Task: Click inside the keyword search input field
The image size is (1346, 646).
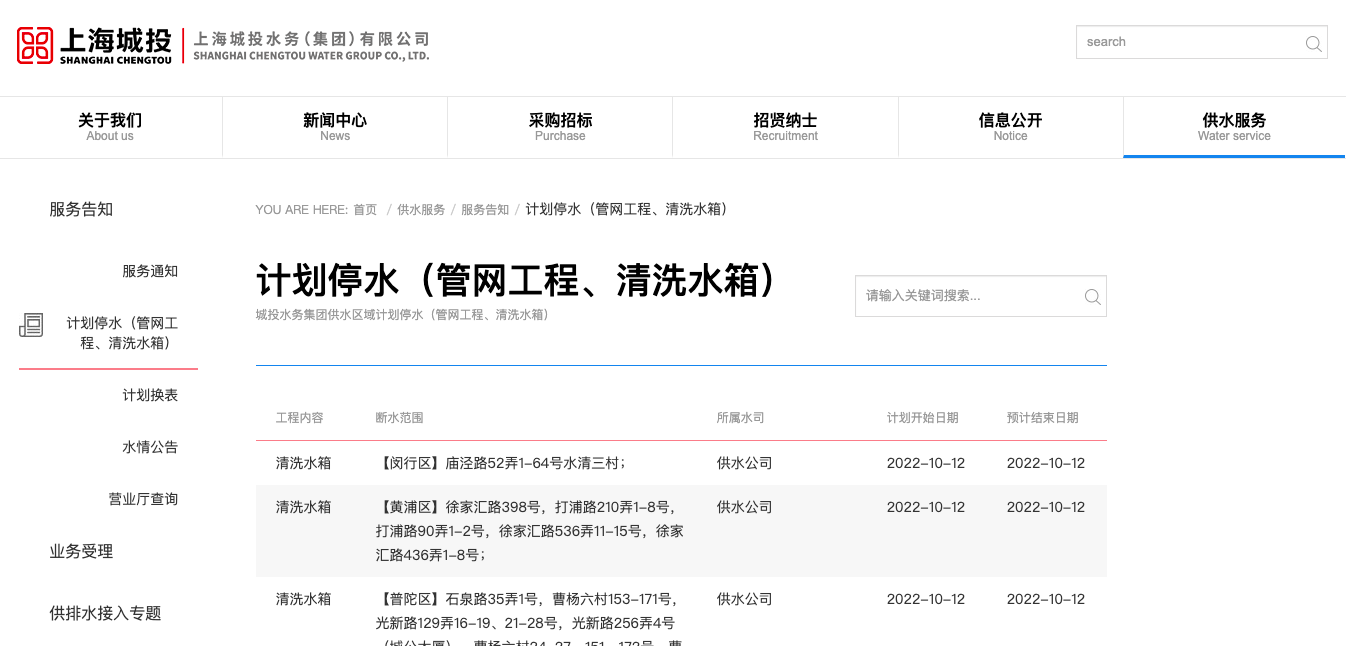Action: [x=960, y=296]
